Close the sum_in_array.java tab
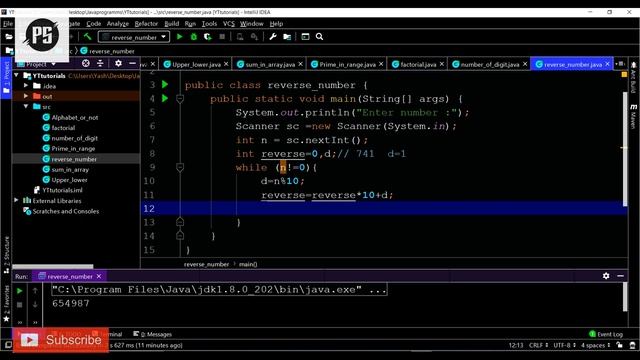 (x=301, y=64)
